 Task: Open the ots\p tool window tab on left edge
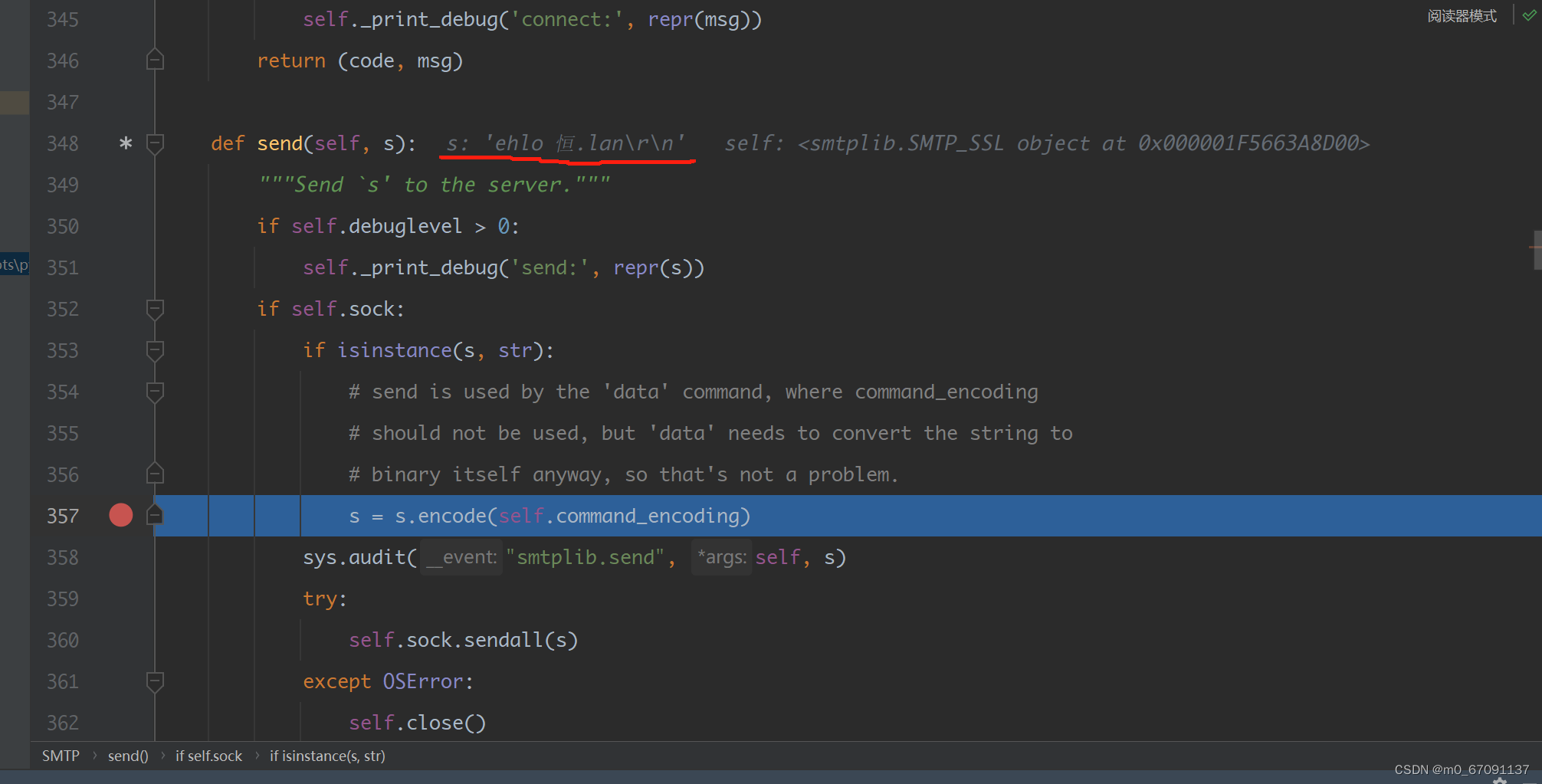(14, 264)
